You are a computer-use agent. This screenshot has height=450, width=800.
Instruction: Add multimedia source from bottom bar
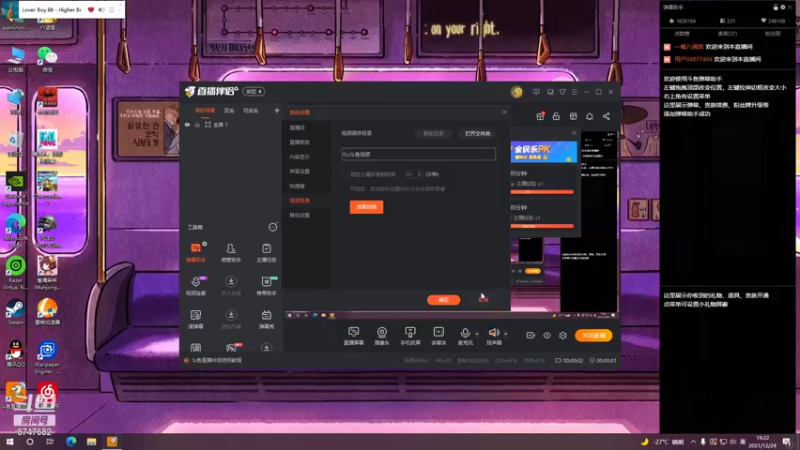tap(439, 336)
